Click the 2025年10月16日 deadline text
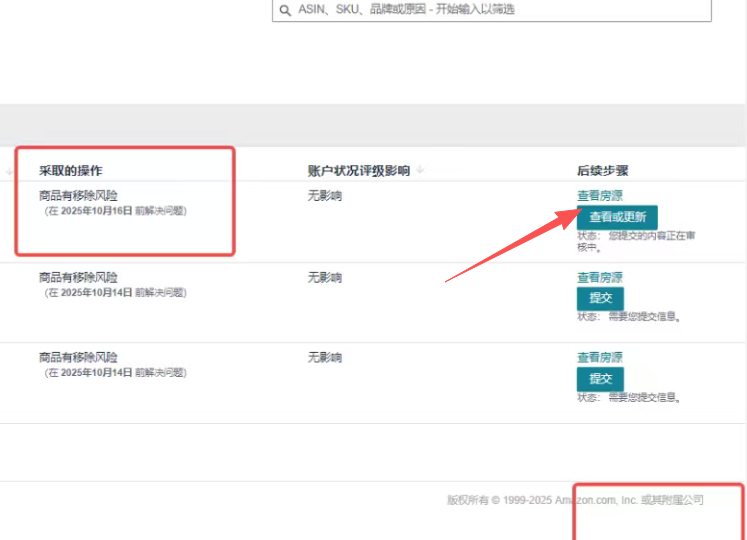This screenshot has height=540, width=747. 97,211
